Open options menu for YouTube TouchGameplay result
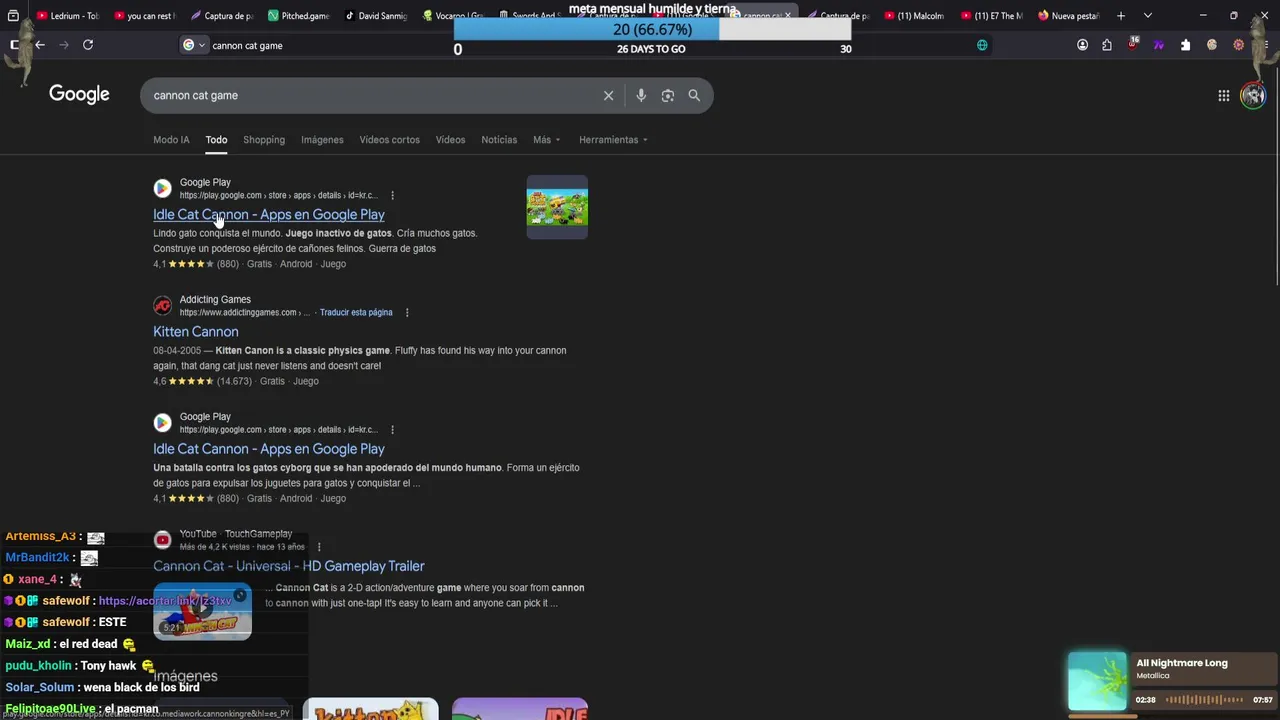The width and height of the screenshot is (1280, 720). click(x=319, y=547)
